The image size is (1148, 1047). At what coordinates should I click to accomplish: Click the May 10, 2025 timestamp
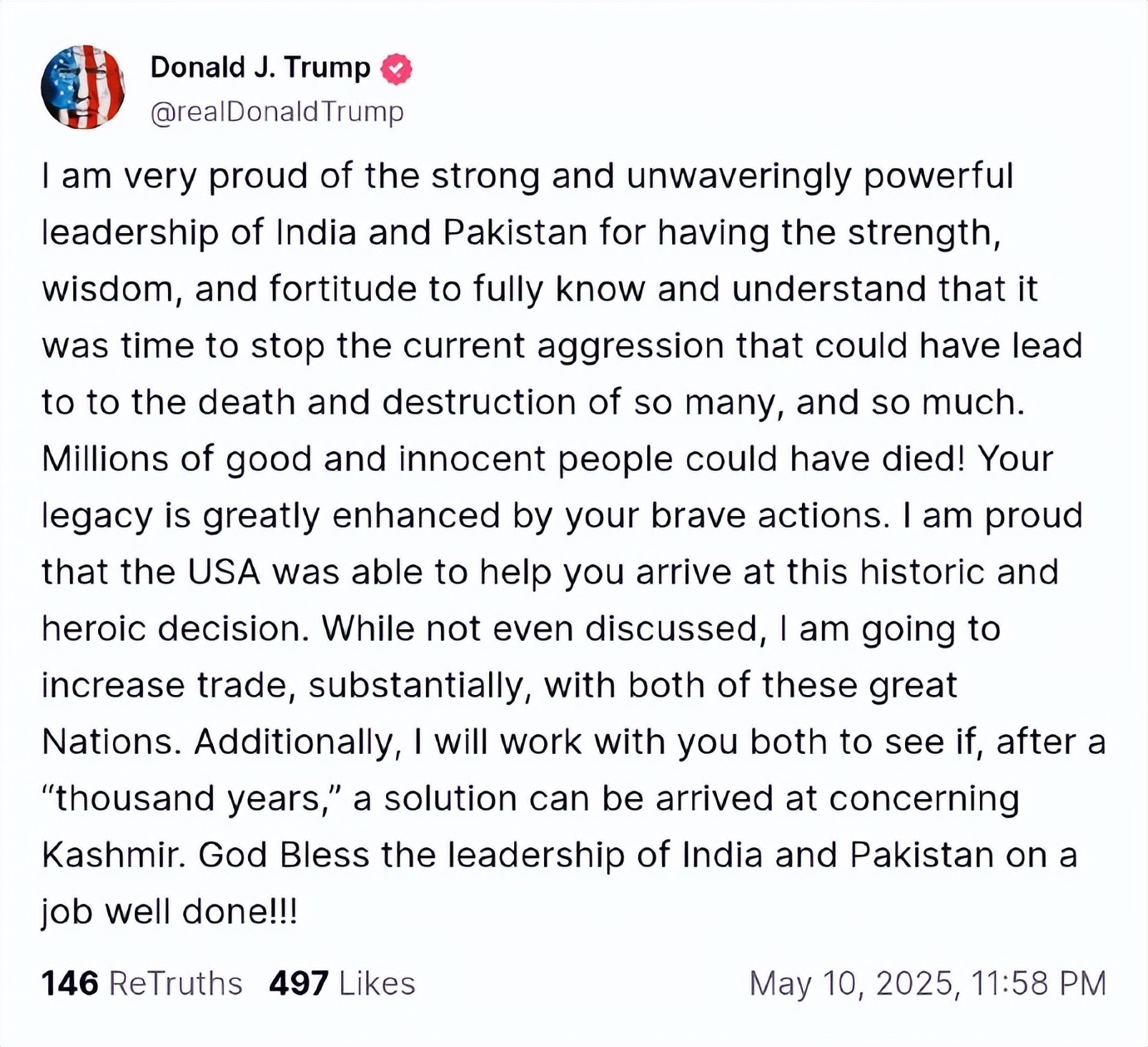click(928, 983)
